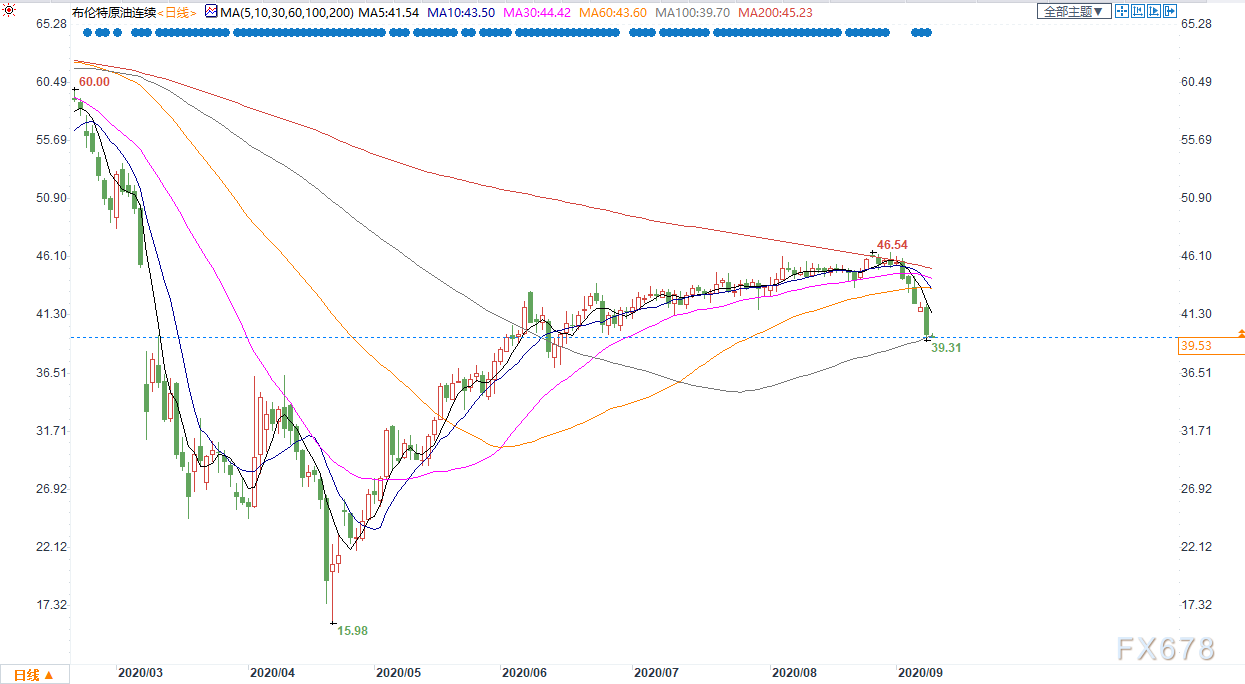The image size is (1245, 684).
Task: Click the 布伦特原油连续 chart title
Action: (113, 12)
